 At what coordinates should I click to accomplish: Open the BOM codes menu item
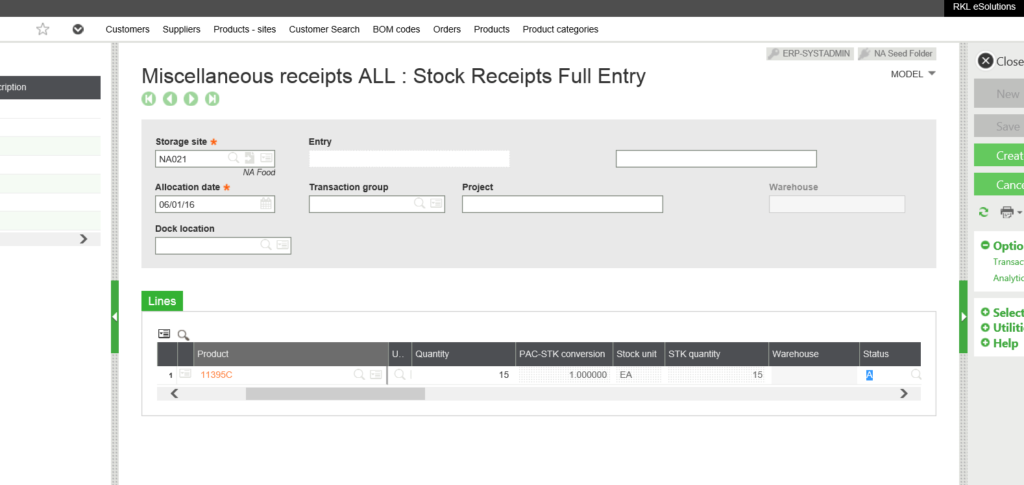pos(396,29)
